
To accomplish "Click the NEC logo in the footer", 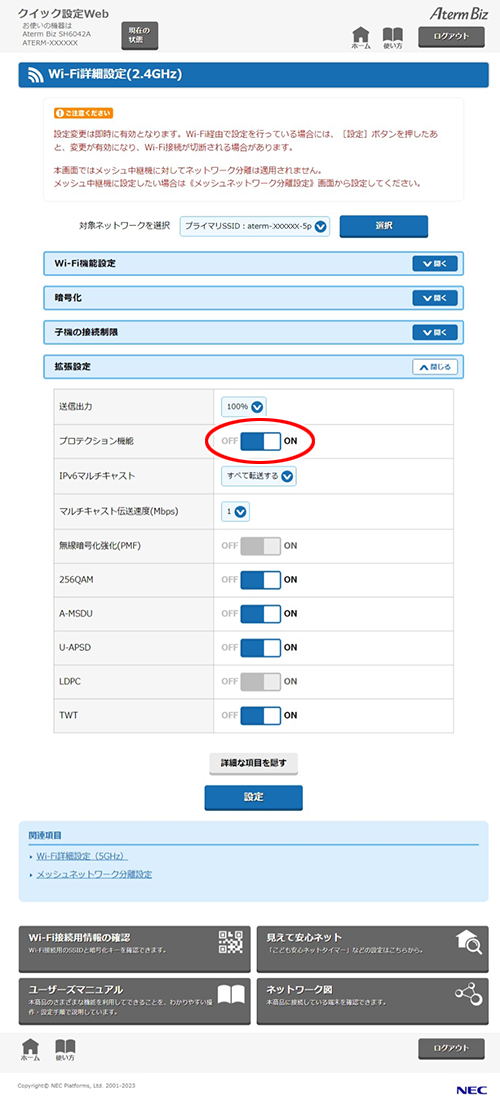I will coord(470,1090).
